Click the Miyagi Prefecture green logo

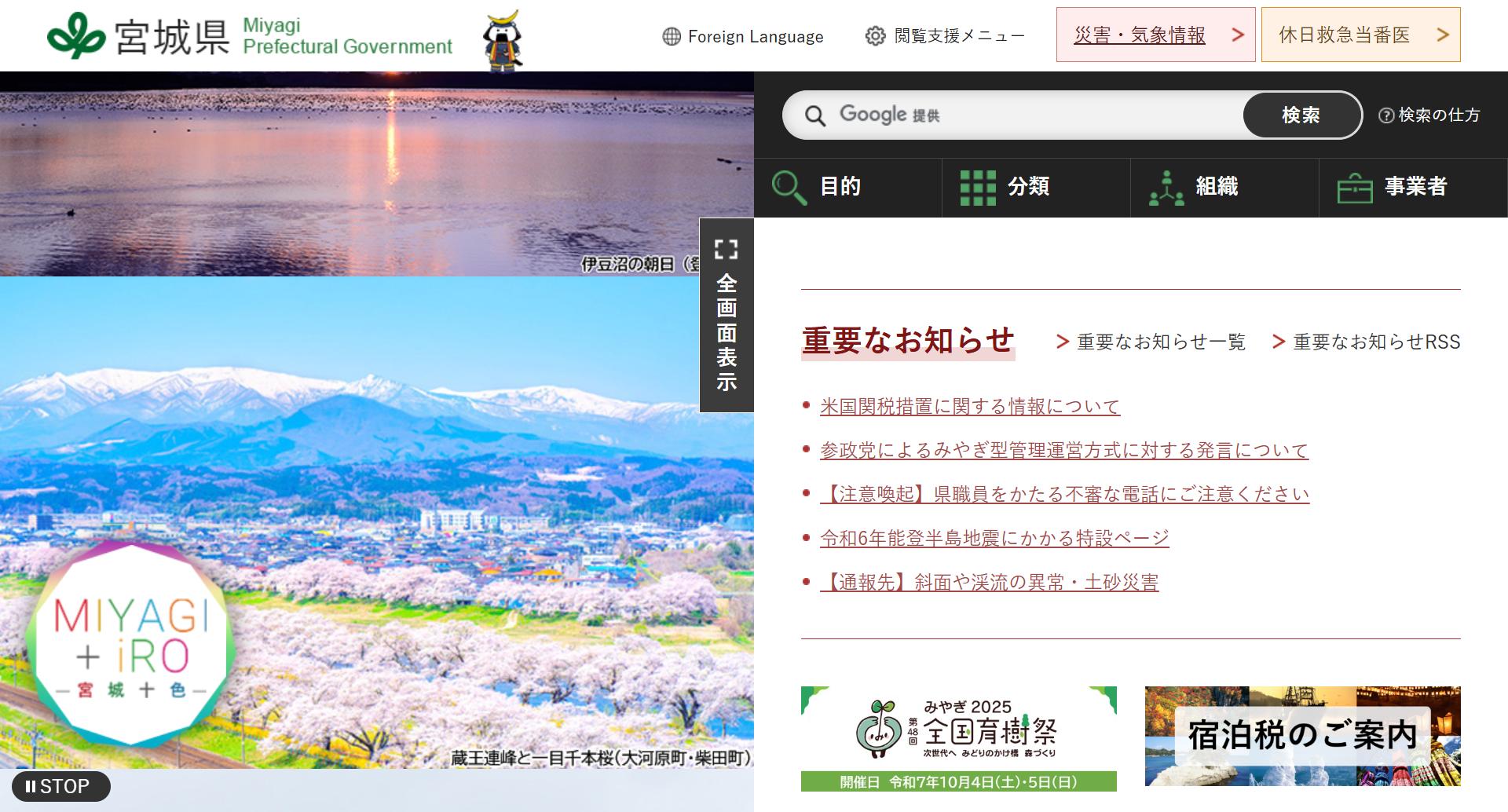(x=76, y=36)
